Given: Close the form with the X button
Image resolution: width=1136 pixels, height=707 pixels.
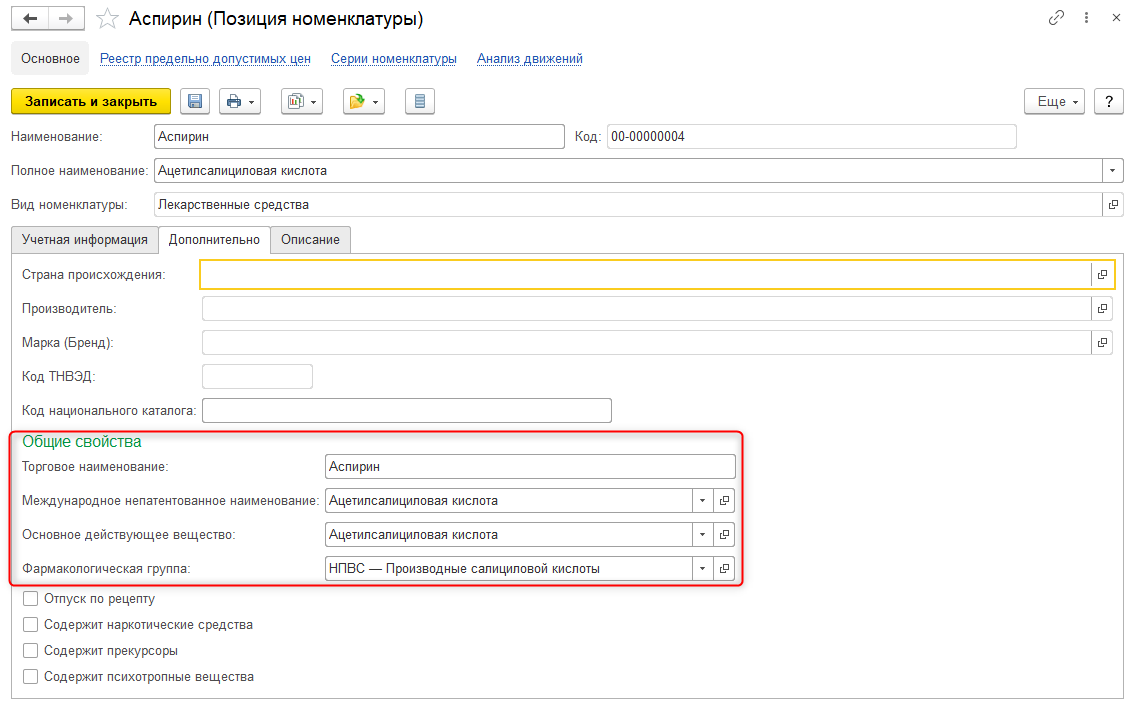Looking at the screenshot, I should click(x=1116, y=17).
